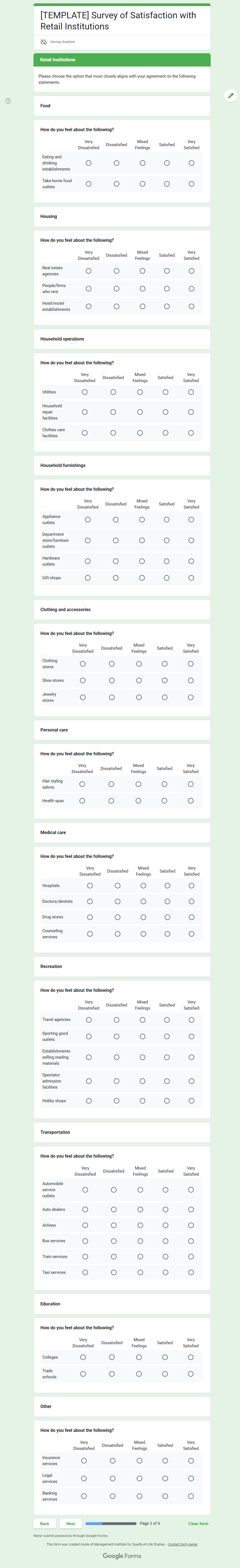Click the Saving disabled cloud icon
Screen dimensions: 240x1568
tap(44, 42)
